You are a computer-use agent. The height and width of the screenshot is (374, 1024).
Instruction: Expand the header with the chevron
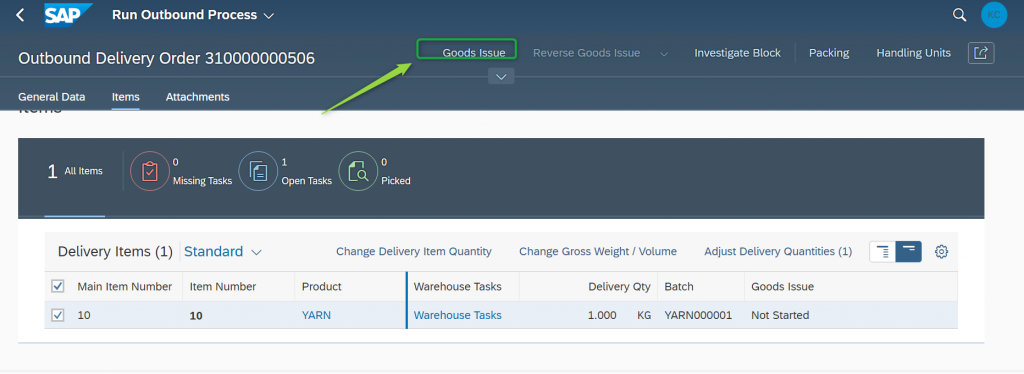501,76
